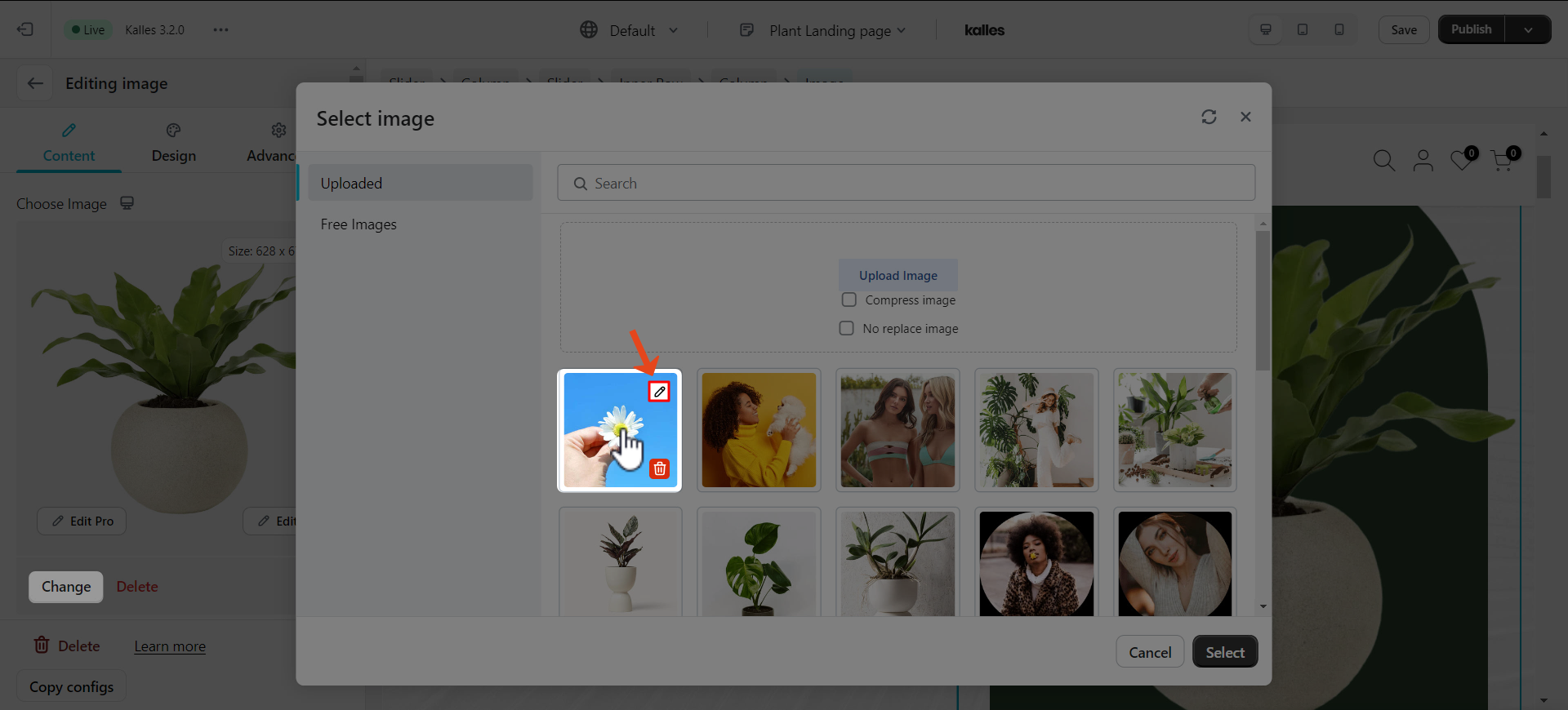Click the globe icon beside Default
This screenshot has width=1568, height=710.
coord(589,29)
